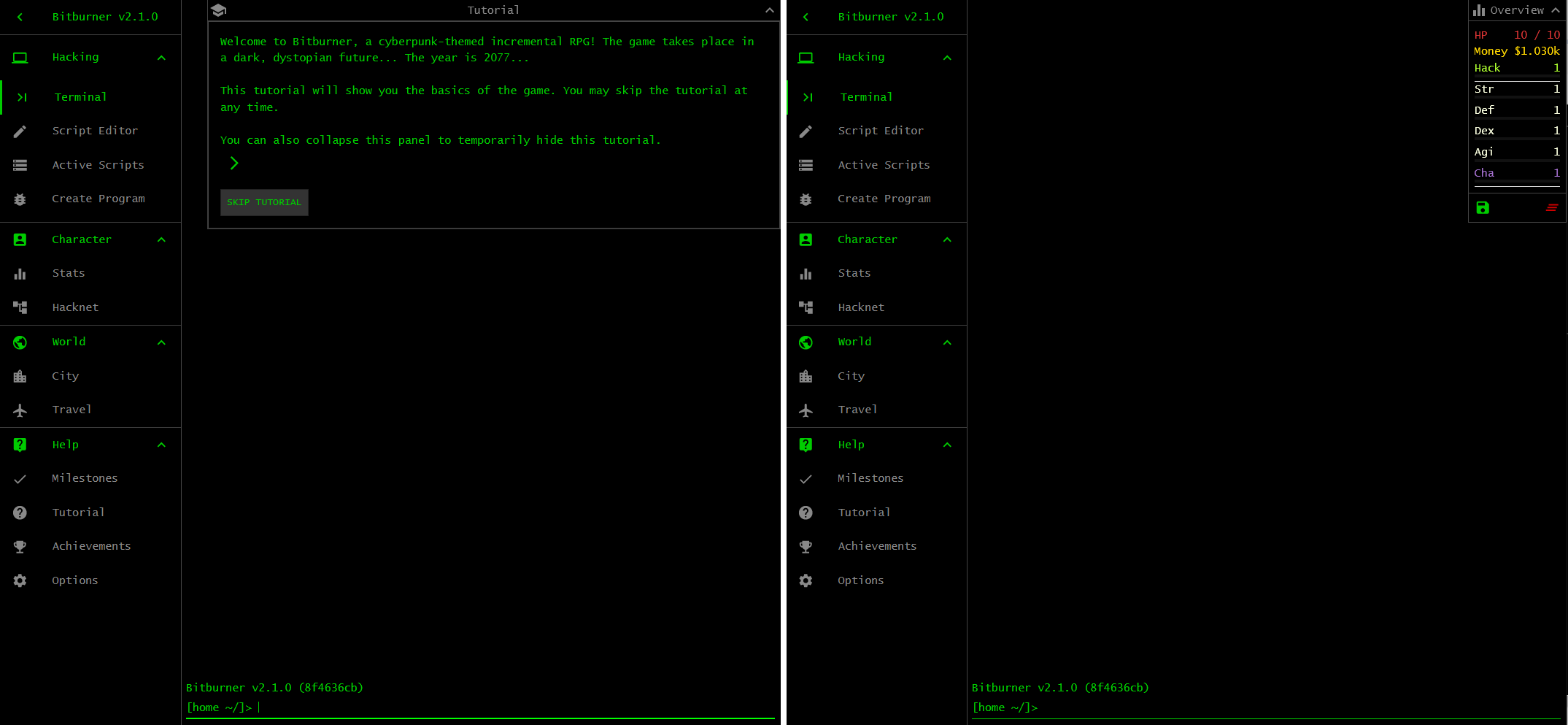The image size is (1568, 725).
Task: Click Stats bar chart icon, left window
Action: (20, 274)
